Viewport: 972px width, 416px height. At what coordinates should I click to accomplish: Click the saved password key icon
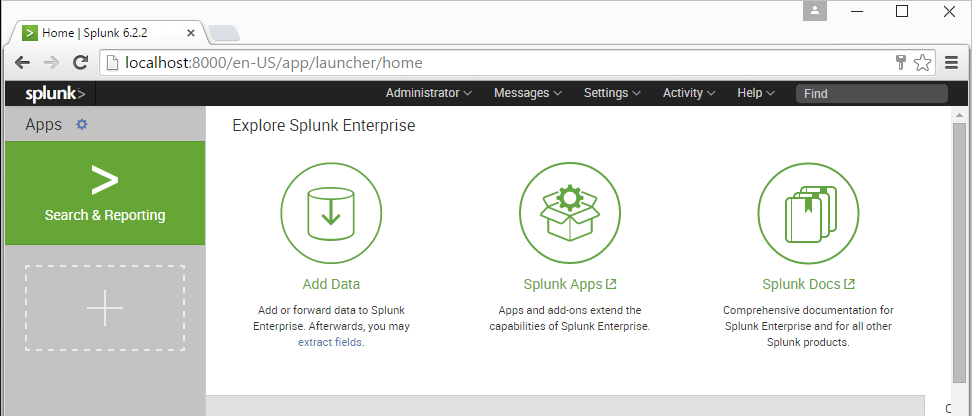click(x=901, y=62)
